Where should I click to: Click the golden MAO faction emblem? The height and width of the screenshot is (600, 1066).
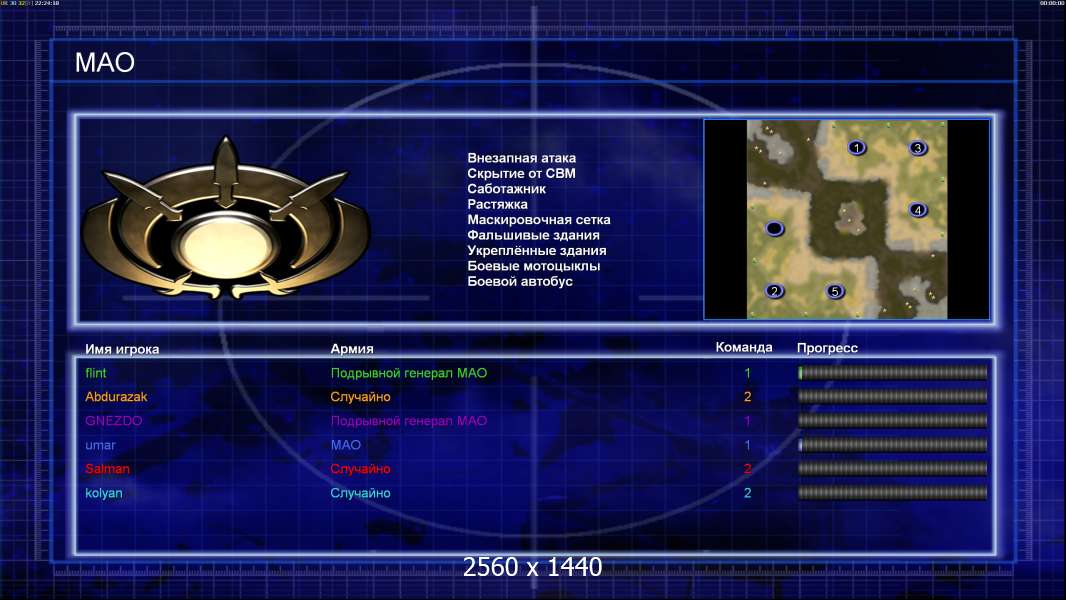(226, 219)
